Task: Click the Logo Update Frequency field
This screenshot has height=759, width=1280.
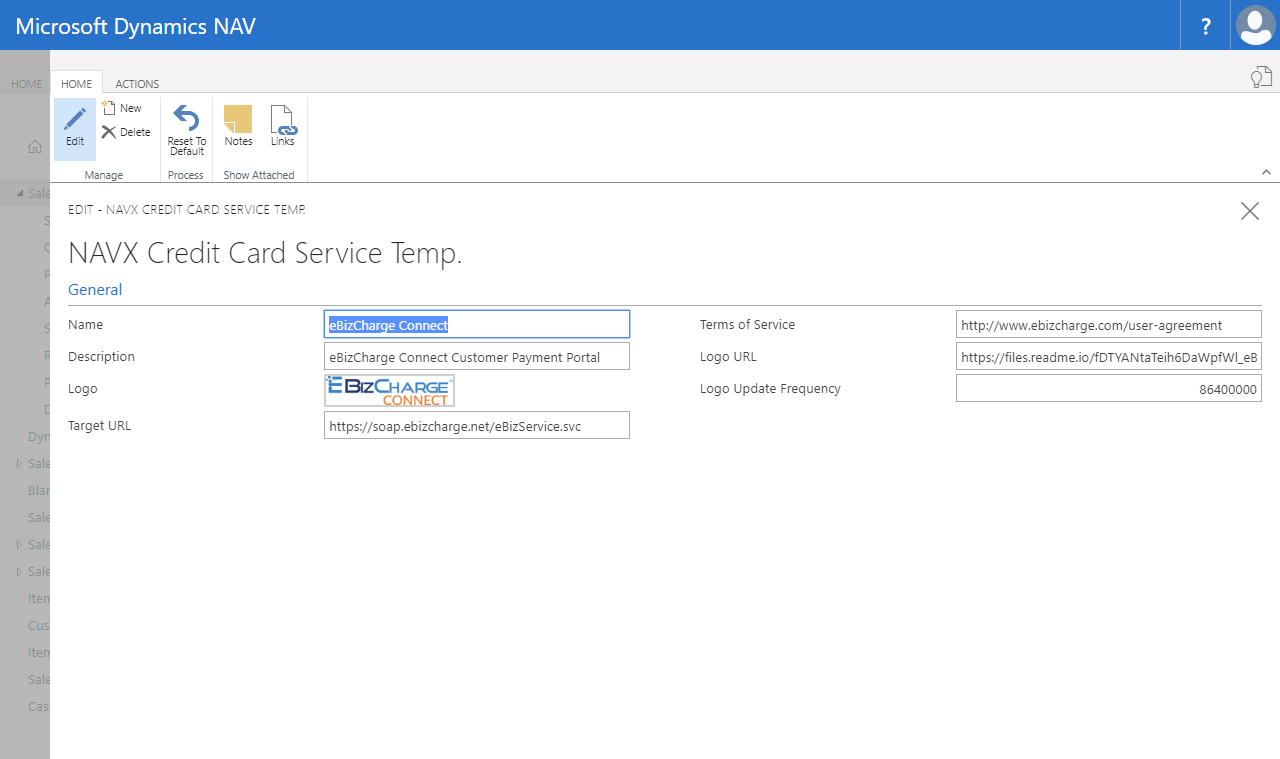Action: (x=1109, y=389)
